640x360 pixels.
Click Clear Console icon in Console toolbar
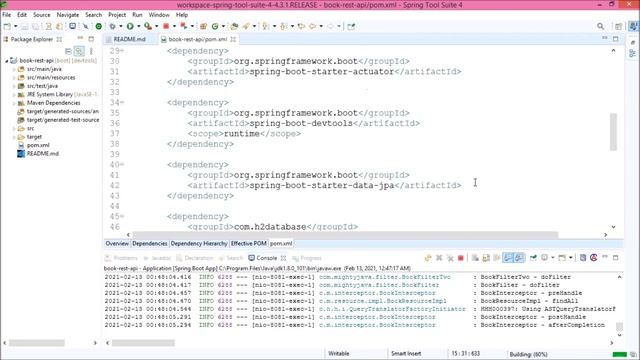coord(475,258)
